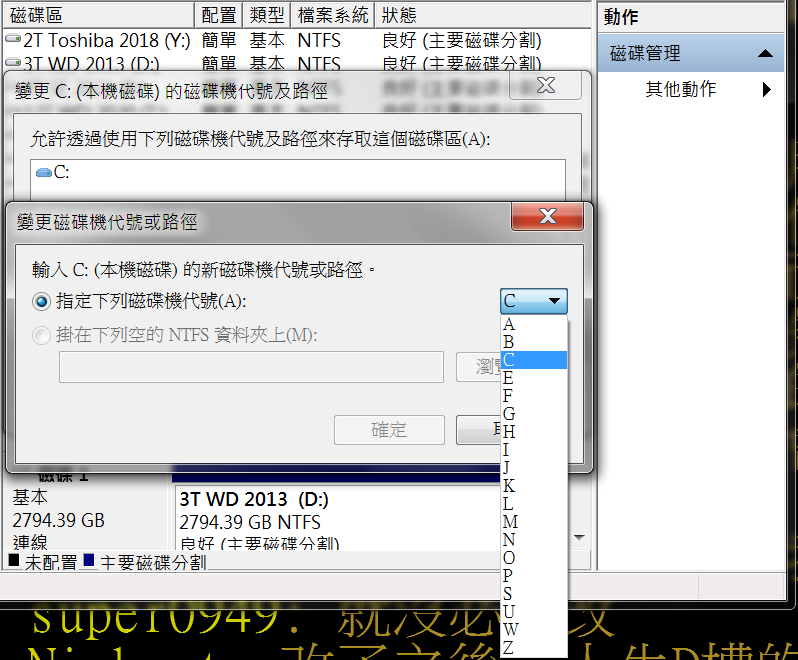Open the drive letter combo box arrow

pos(553,301)
